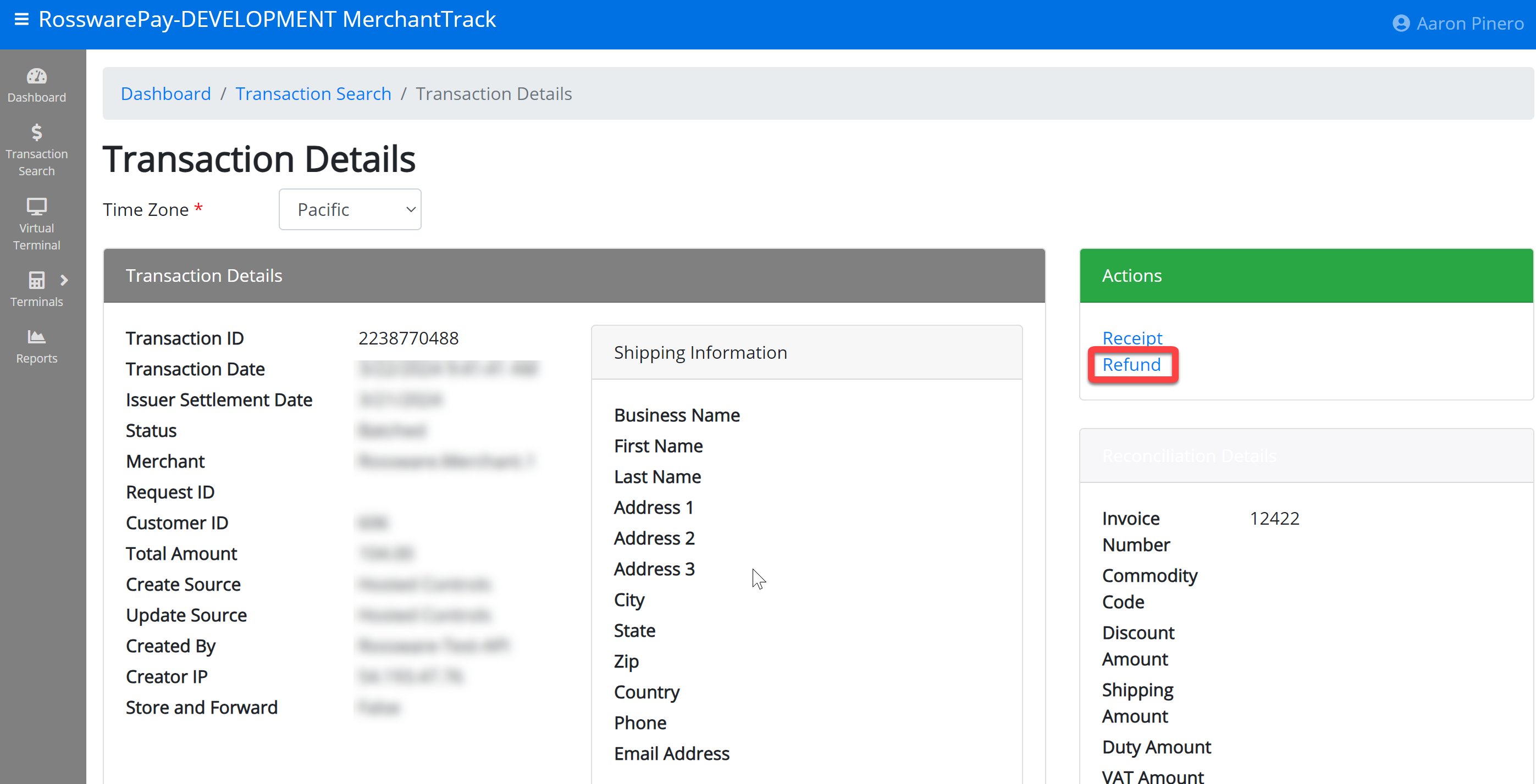
Task: Click the Dashboard gauge icon in sidebar
Action: 36,76
